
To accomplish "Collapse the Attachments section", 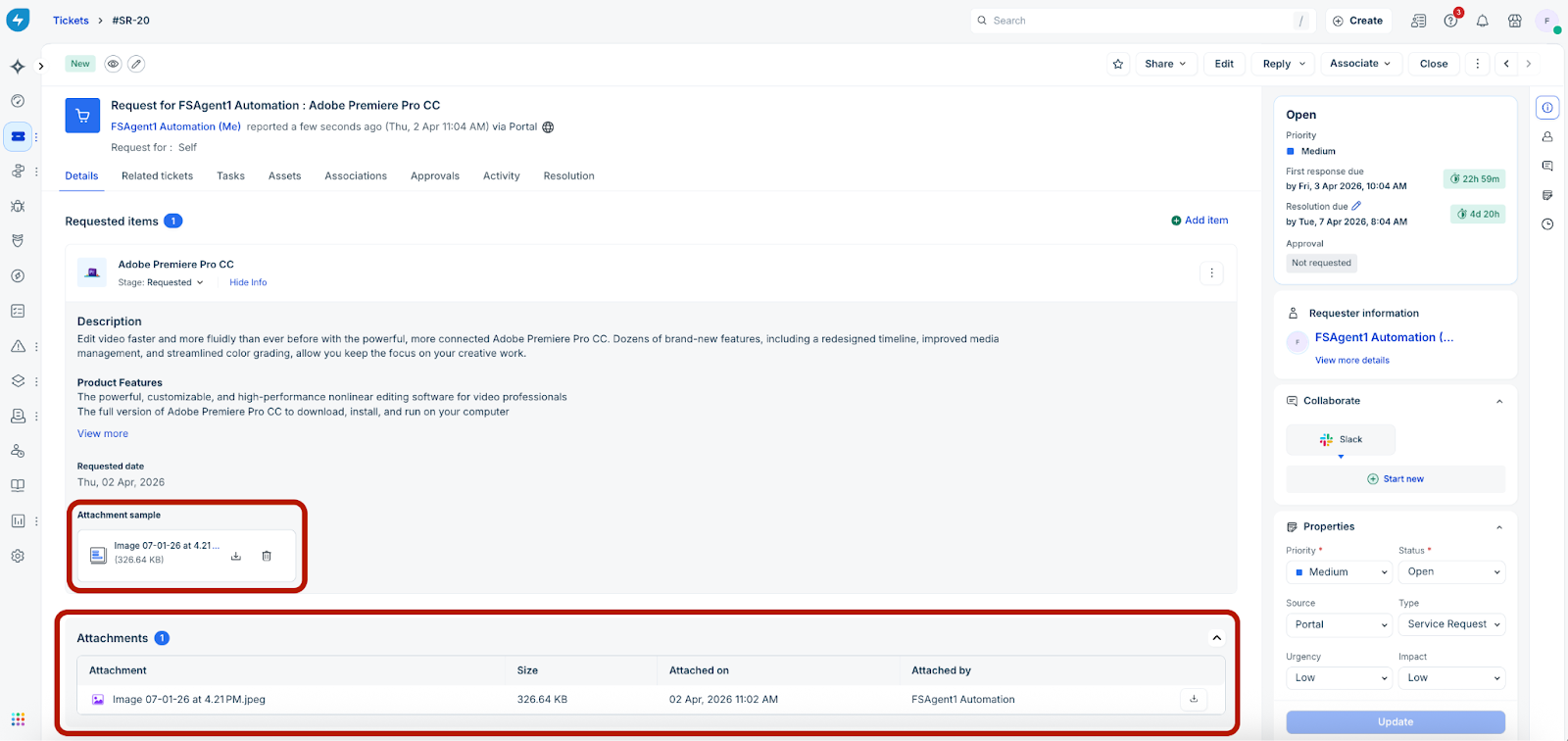I will [1216, 638].
